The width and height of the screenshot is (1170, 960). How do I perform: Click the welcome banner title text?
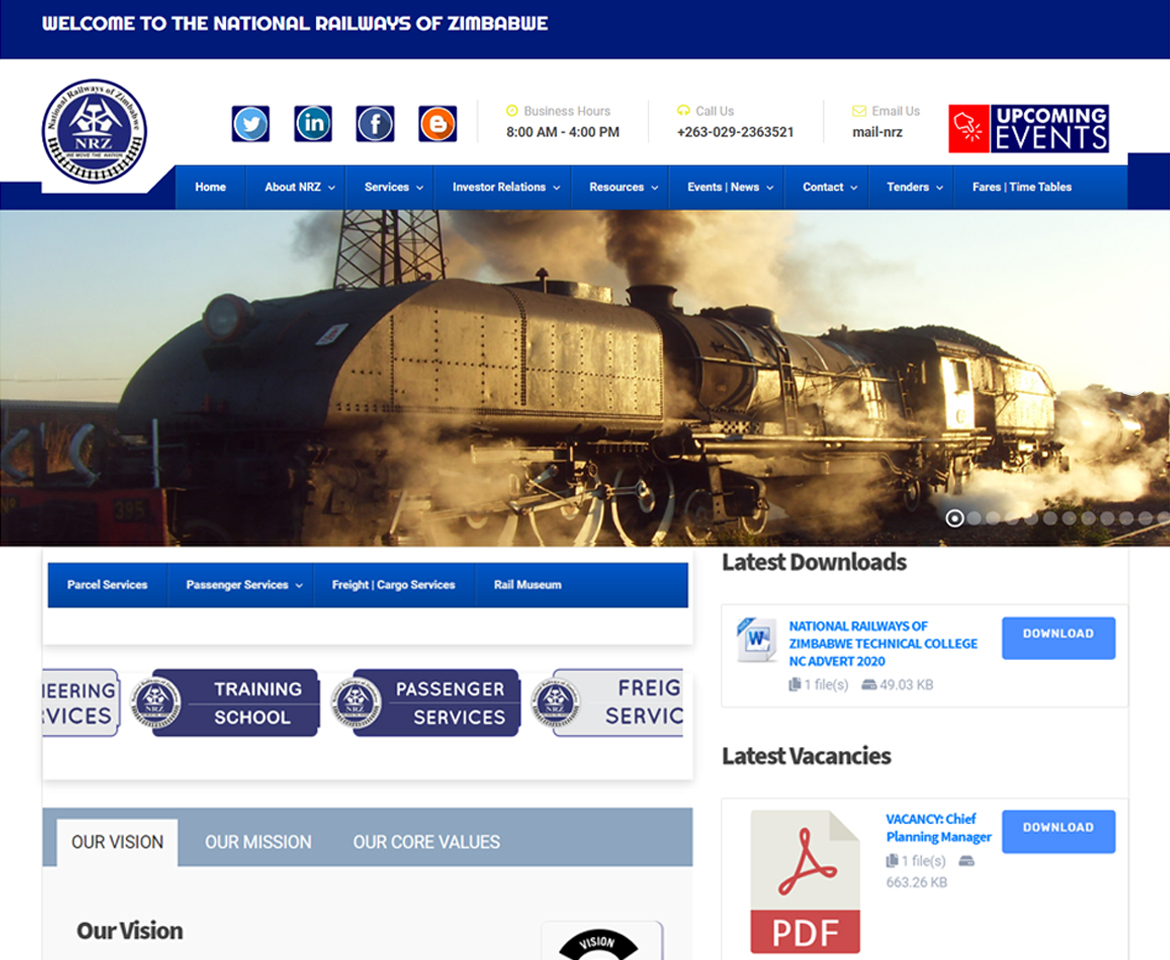point(295,24)
